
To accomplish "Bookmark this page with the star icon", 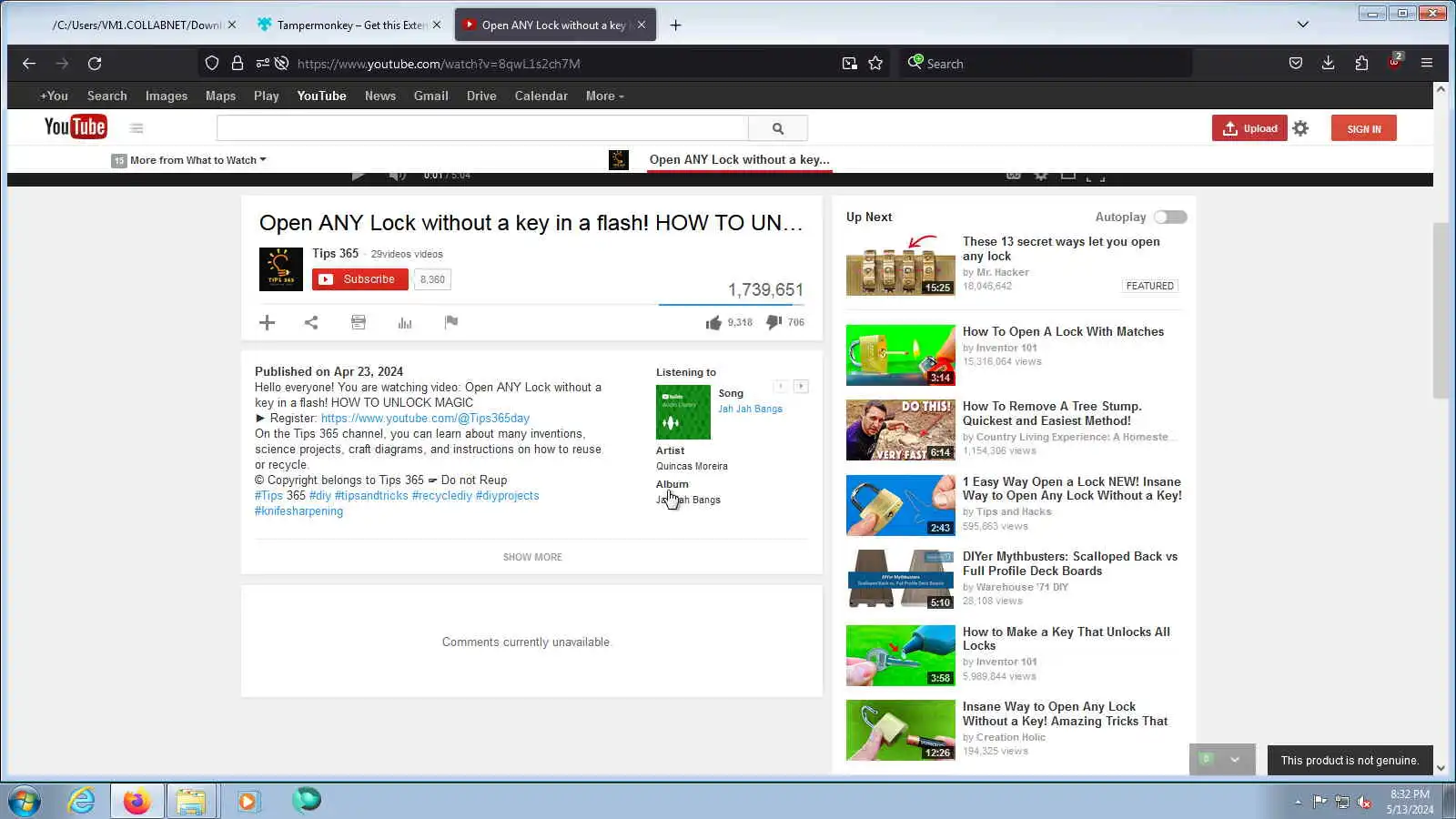I will coord(875,64).
